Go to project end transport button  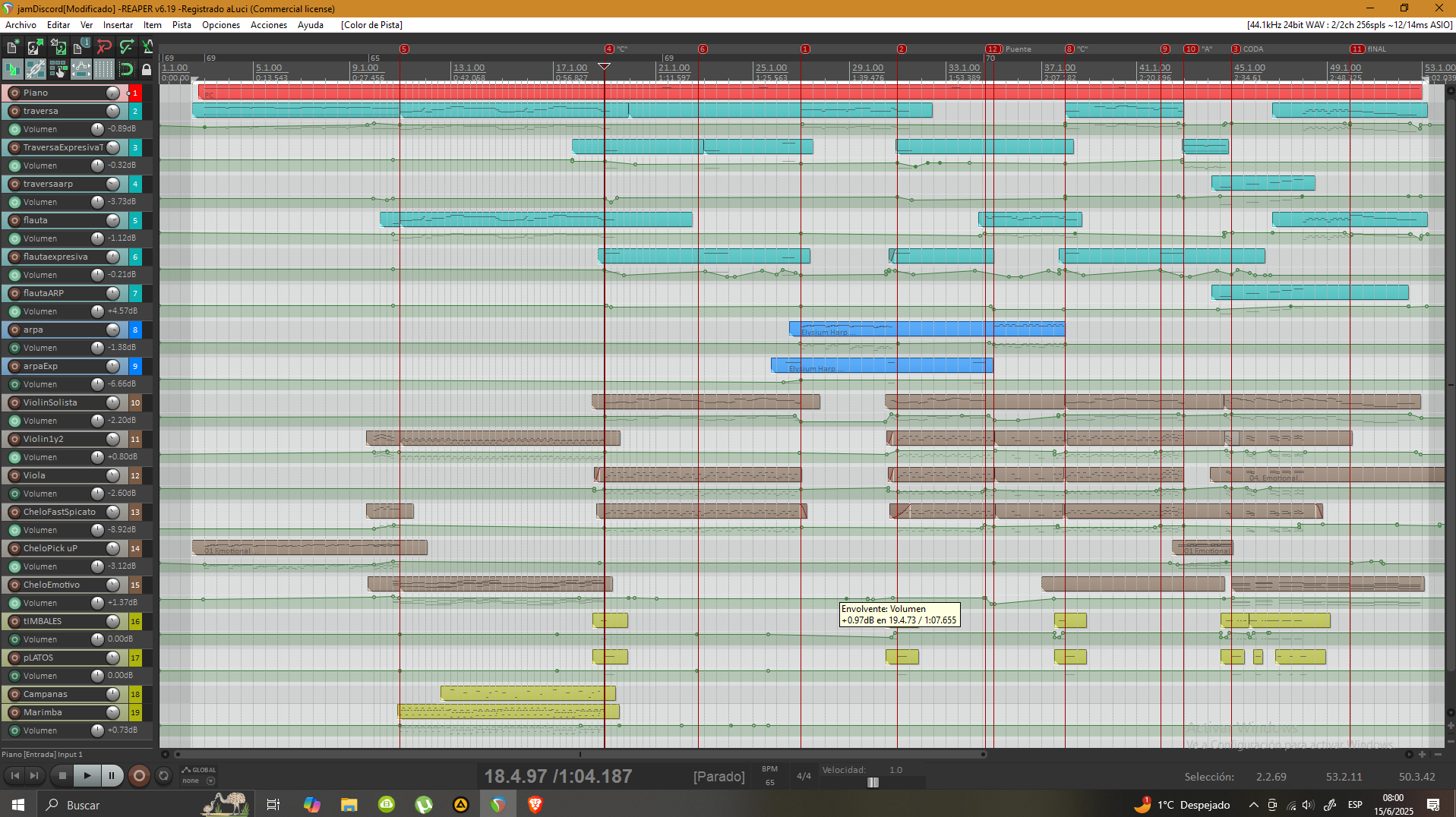tap(34, 775)
